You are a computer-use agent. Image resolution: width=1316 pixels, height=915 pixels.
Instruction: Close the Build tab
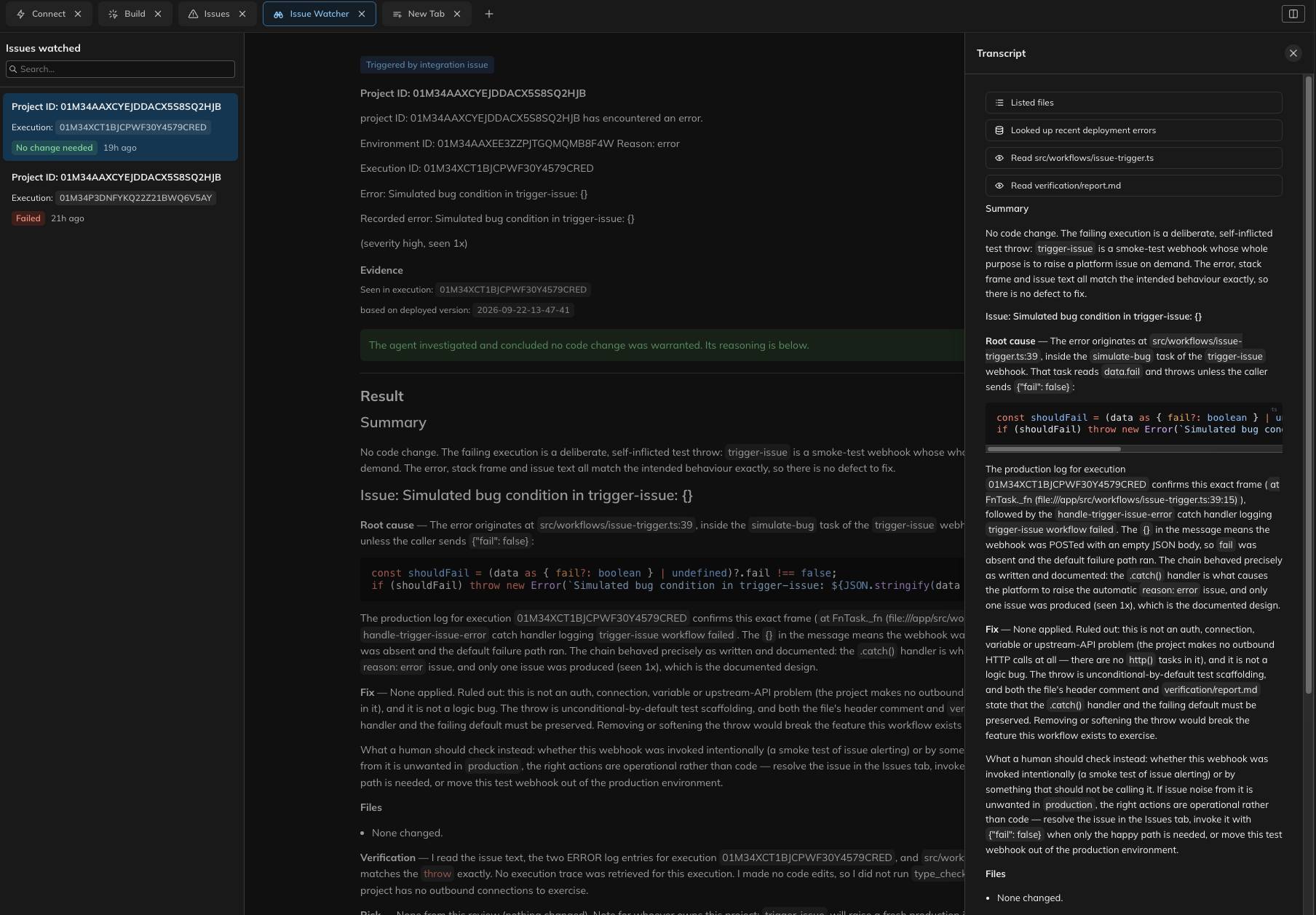158,14
